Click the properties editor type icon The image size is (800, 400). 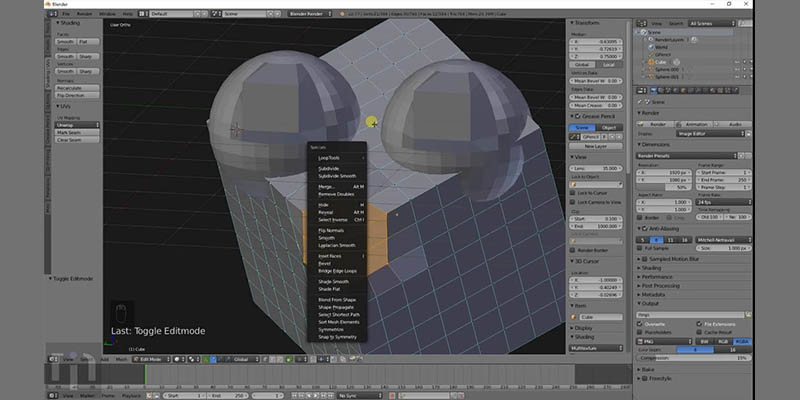point(641,91)
